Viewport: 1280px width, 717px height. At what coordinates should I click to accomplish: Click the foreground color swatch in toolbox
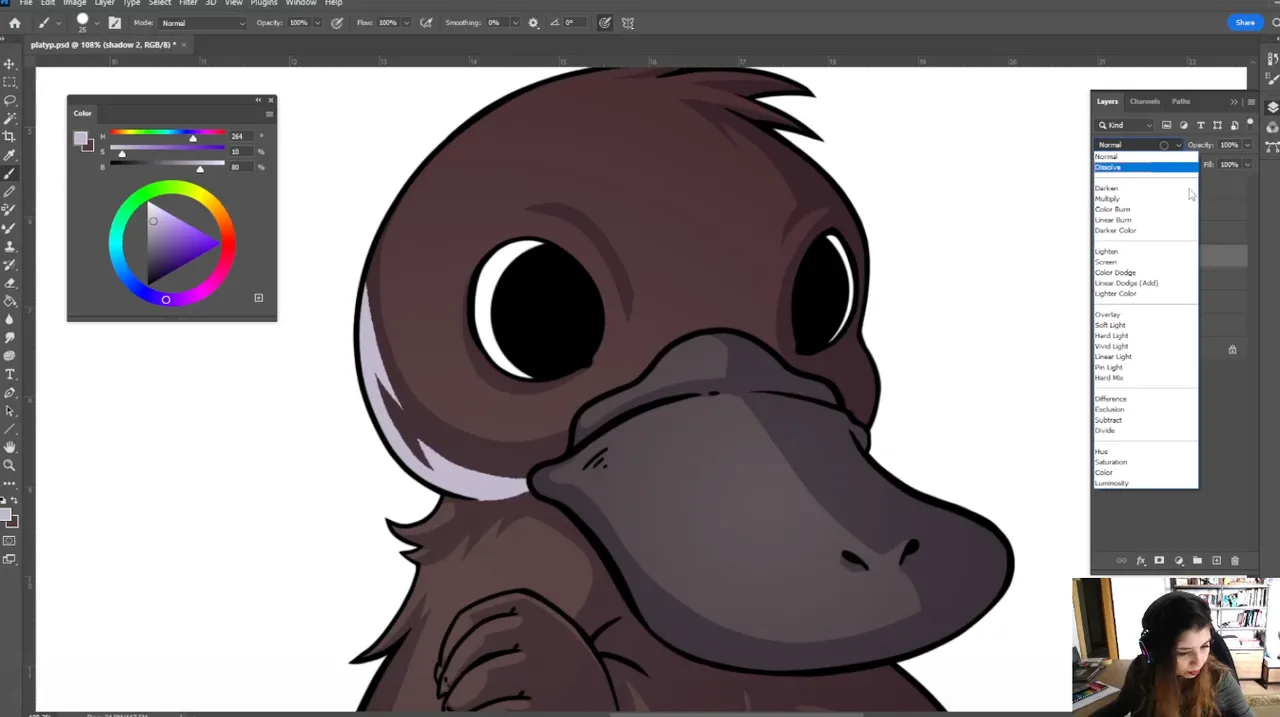coord(6,516)
